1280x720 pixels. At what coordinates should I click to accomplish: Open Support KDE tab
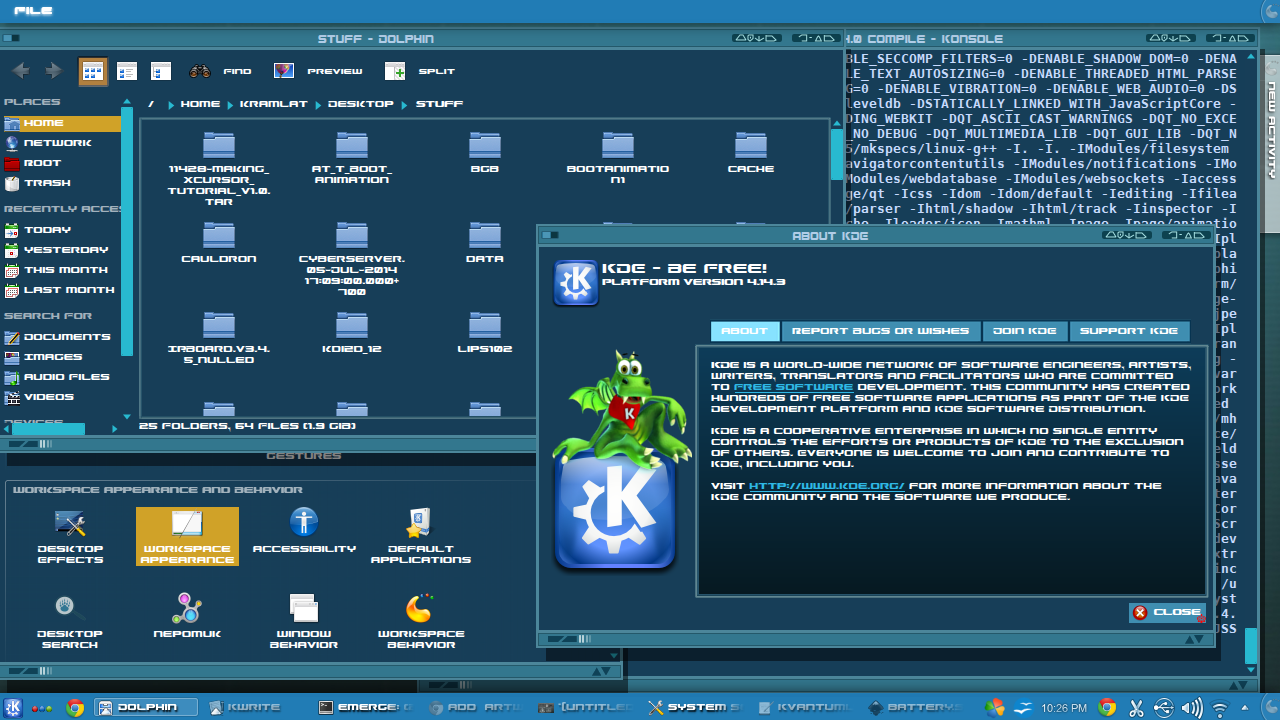pyautogui.click(x=1129, y=331)
